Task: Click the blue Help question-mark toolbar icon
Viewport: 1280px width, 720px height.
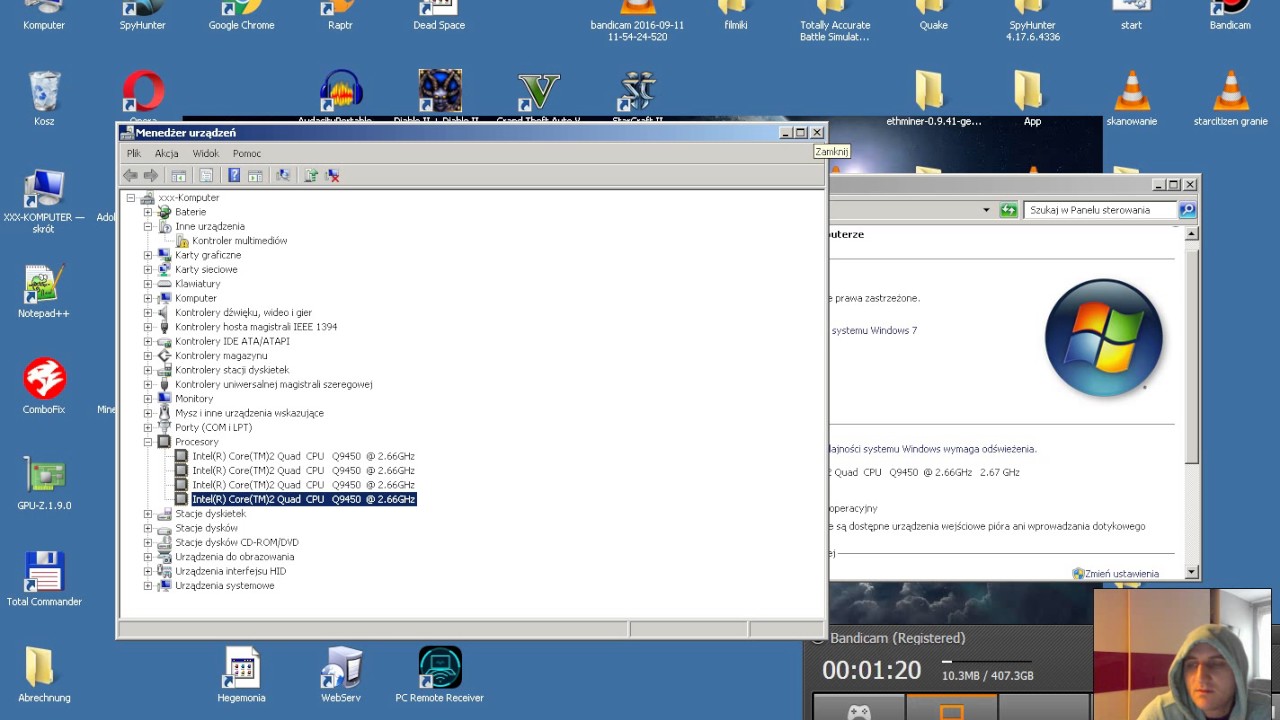Action: (x=234, y=175)
